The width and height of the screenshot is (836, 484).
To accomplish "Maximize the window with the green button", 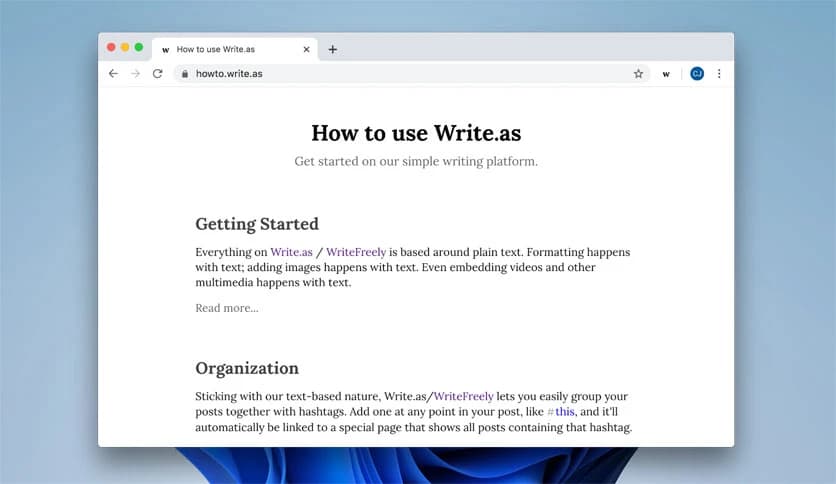I will (x=139, y=47).
